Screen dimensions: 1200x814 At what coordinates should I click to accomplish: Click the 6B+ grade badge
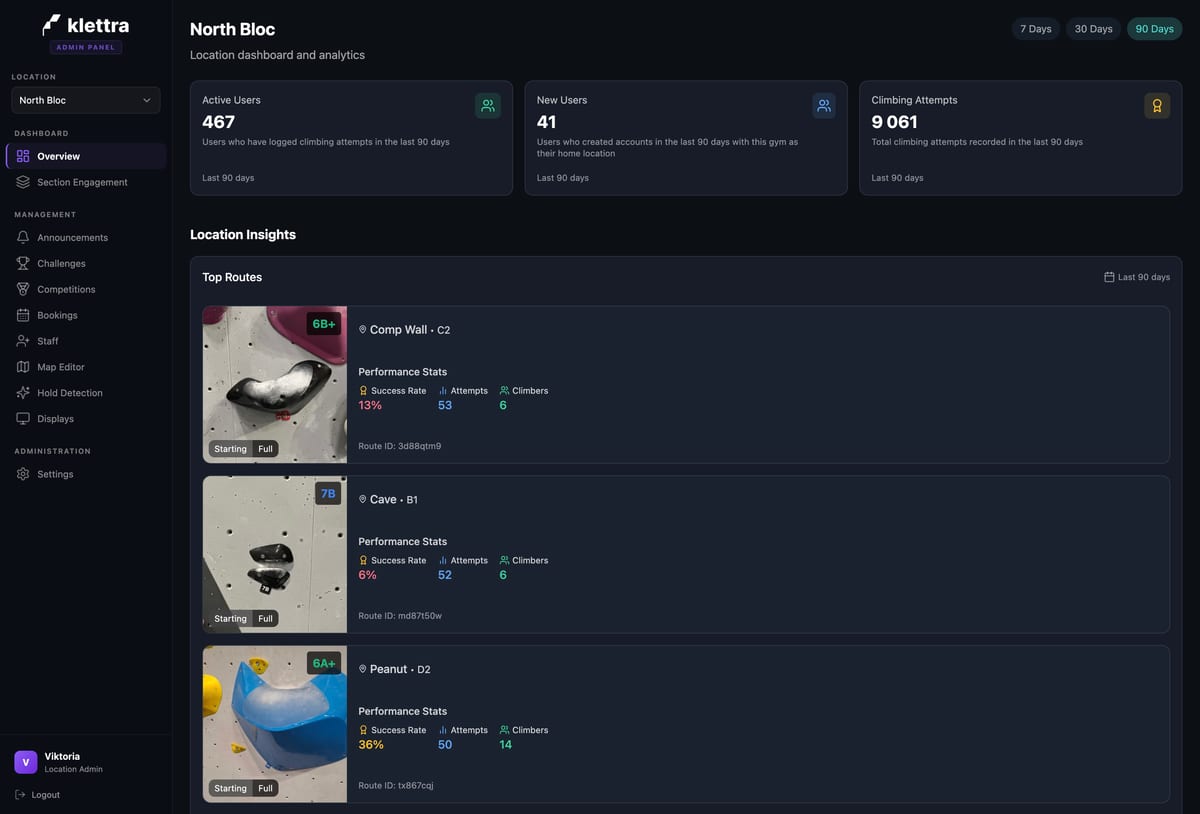(324, 324)
